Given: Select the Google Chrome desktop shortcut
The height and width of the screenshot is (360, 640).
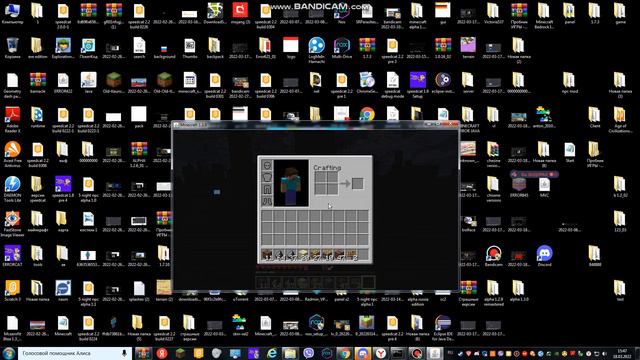Looking at the screenshot, I should click(367, 115).
